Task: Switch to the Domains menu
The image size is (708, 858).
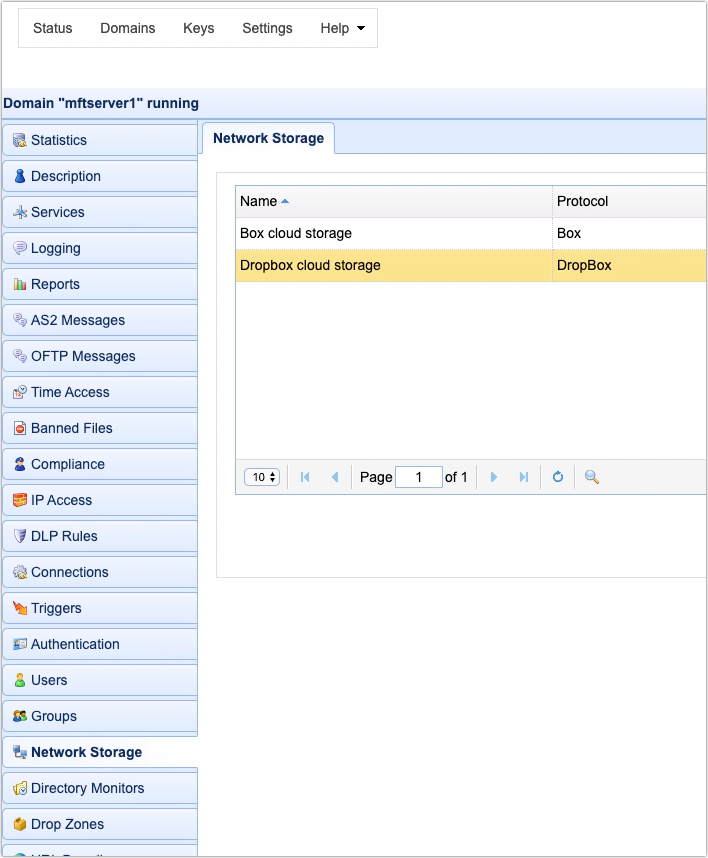Action: point(127,28)
